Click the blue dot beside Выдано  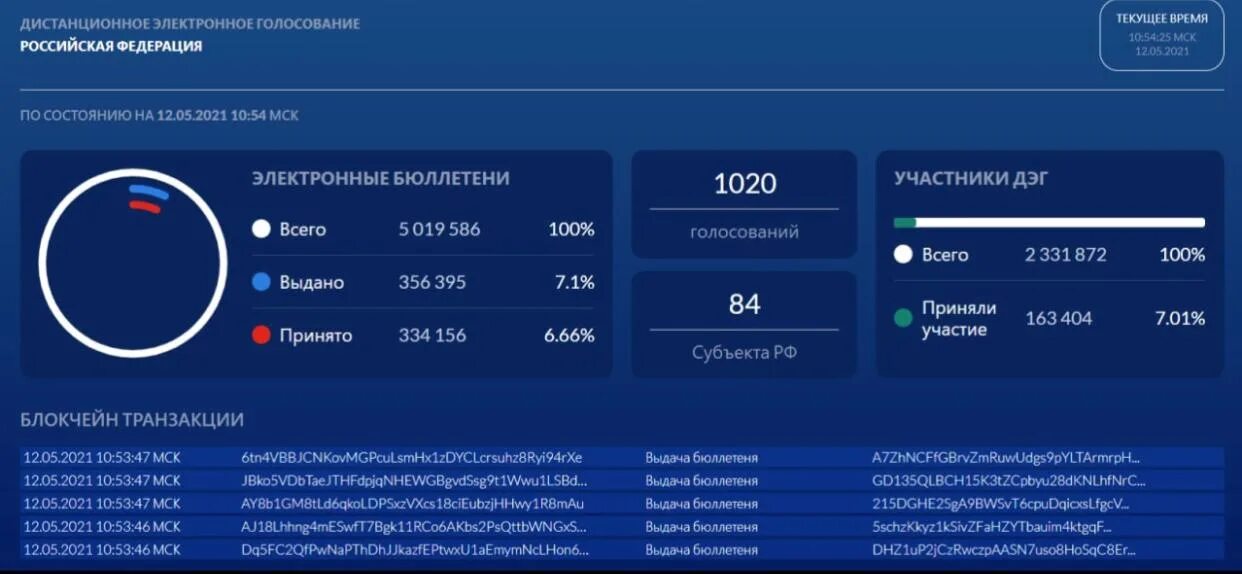pos(261,282)
